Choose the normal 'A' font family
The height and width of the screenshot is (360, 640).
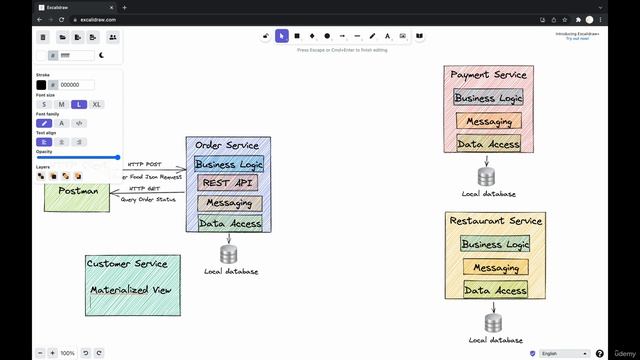[x=62, y=123]
